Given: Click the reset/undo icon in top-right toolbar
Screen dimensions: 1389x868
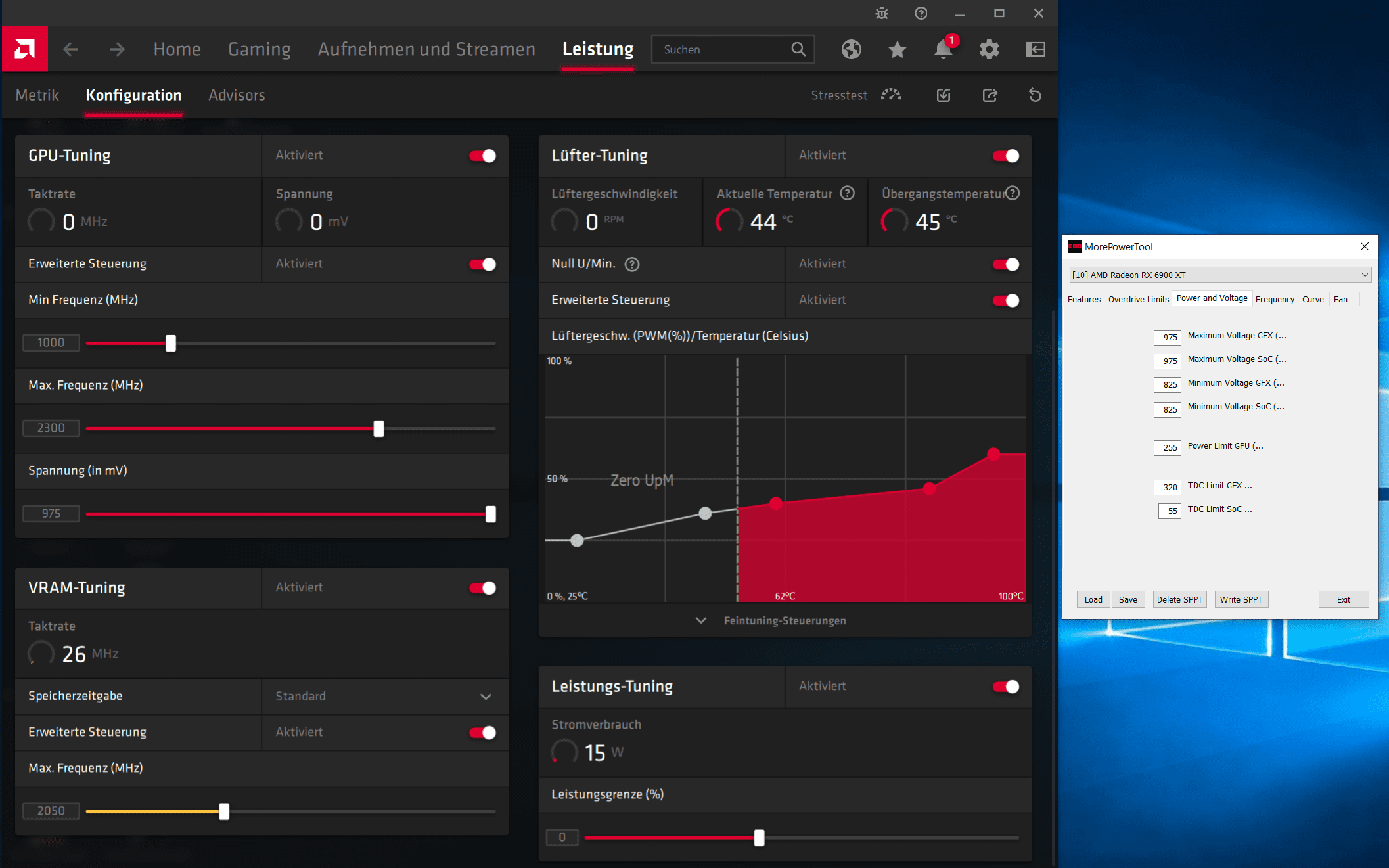Looking at the screenshot, I should [x=1034, y=94].
